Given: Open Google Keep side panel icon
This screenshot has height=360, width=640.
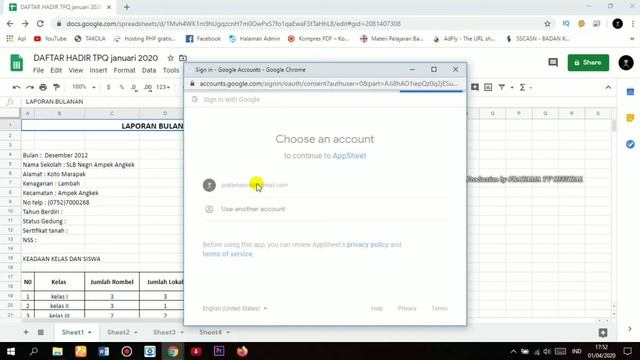Looking at the screenshot, I should pyautogui.click(x=630, y=118).
